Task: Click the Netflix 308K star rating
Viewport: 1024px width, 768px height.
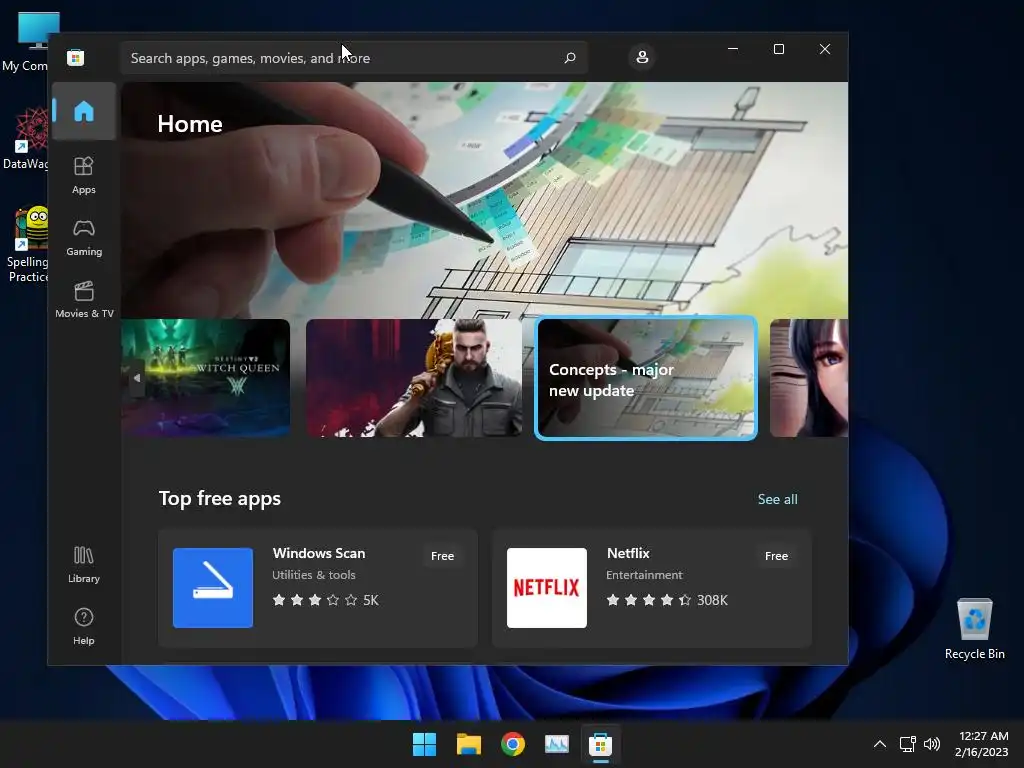Action: point(667,600)
